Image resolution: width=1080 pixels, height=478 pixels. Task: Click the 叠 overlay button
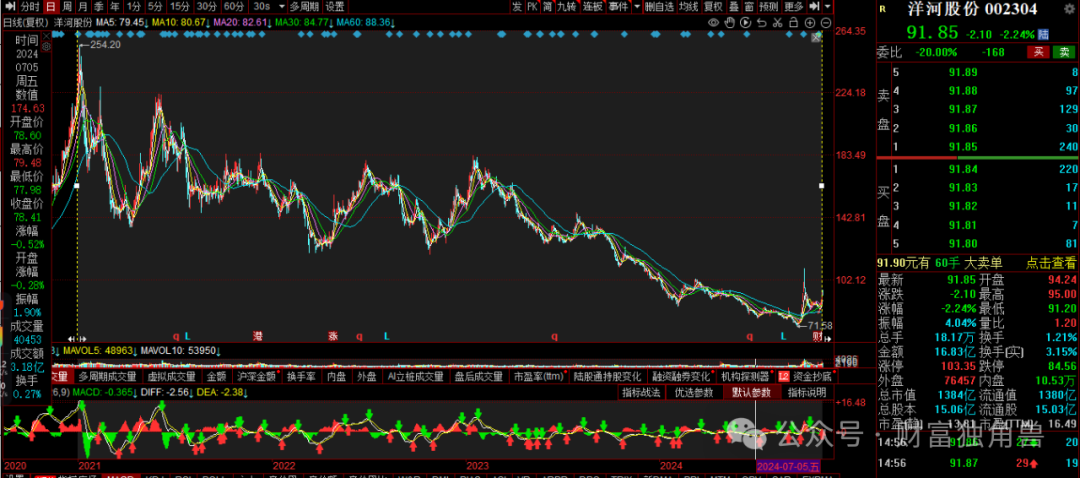coord(734,6)
